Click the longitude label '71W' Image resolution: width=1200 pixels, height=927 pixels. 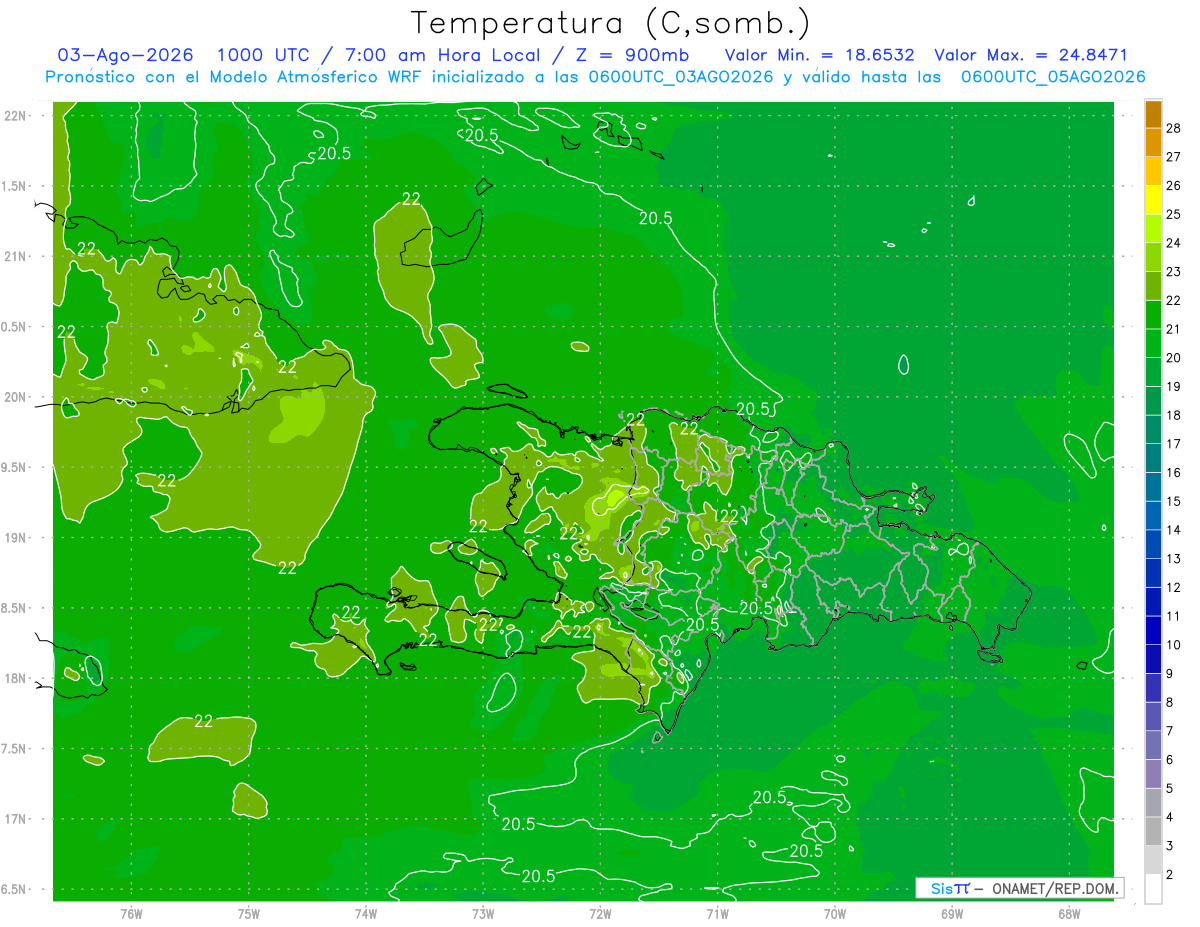(717, 914)
